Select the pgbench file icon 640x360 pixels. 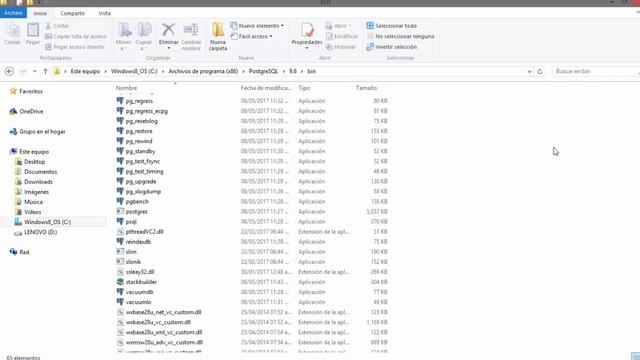(x=120, y=201)
